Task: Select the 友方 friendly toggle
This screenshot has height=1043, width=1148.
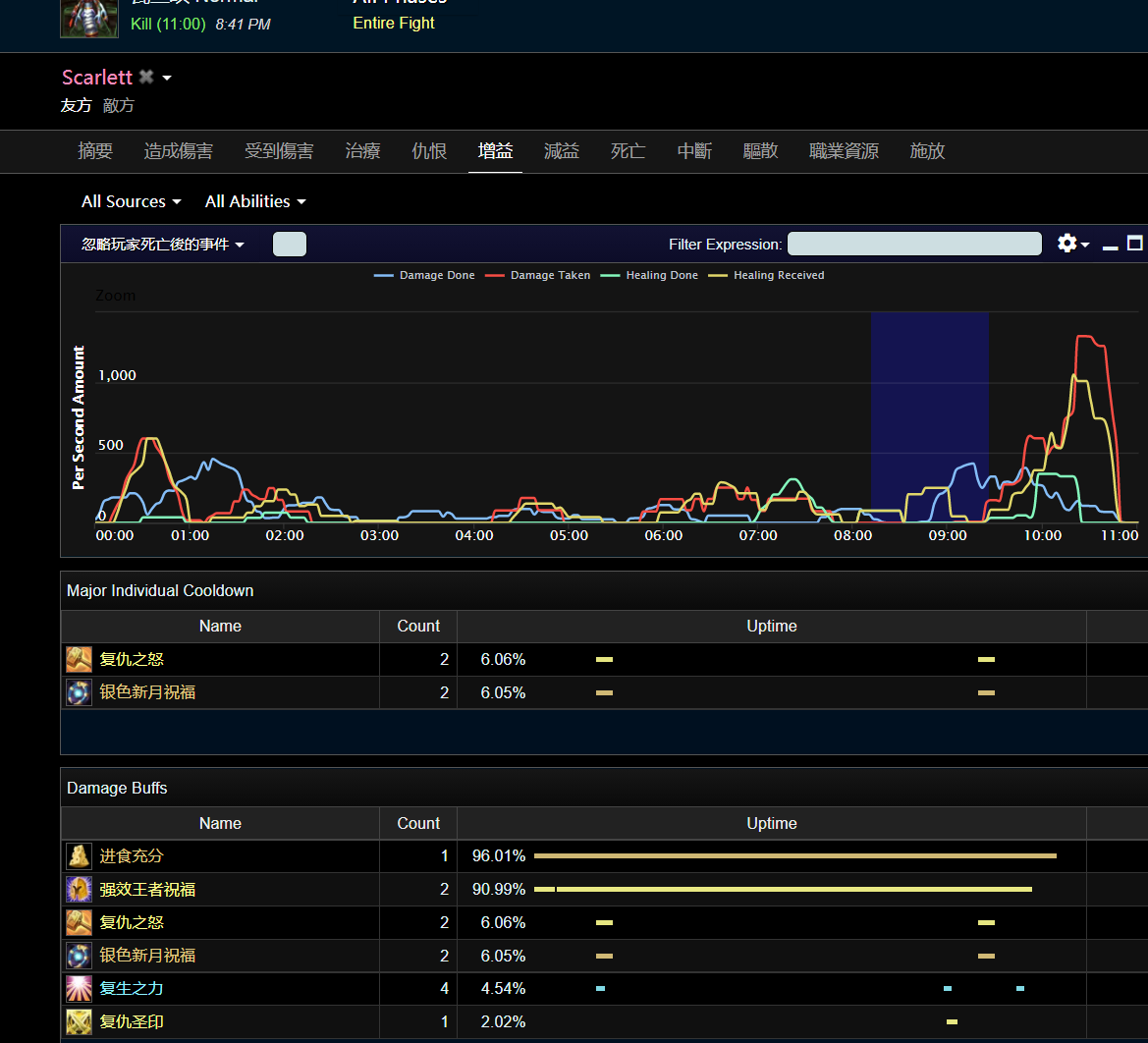Action: point(76,105)
